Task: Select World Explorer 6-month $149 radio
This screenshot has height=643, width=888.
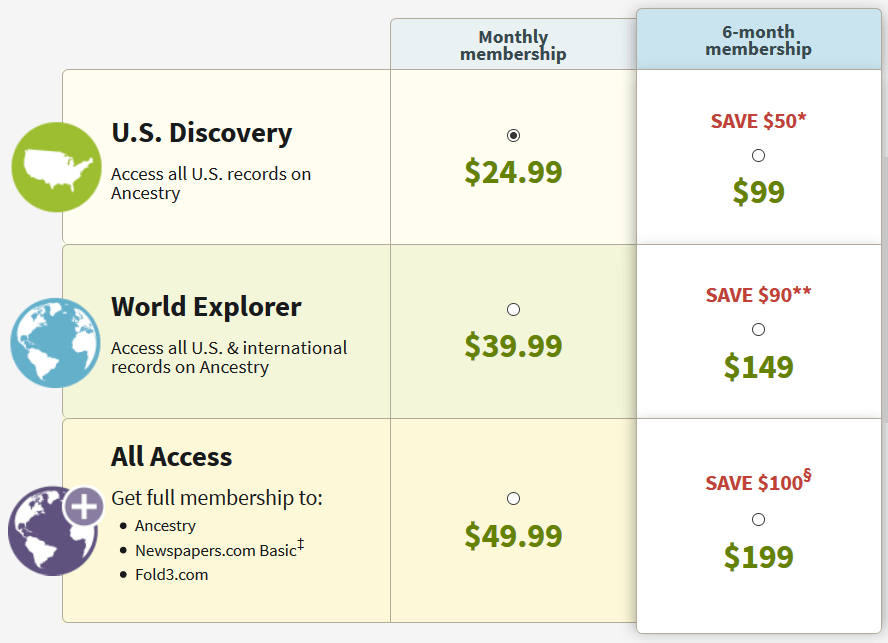Action: click(758, 329)
